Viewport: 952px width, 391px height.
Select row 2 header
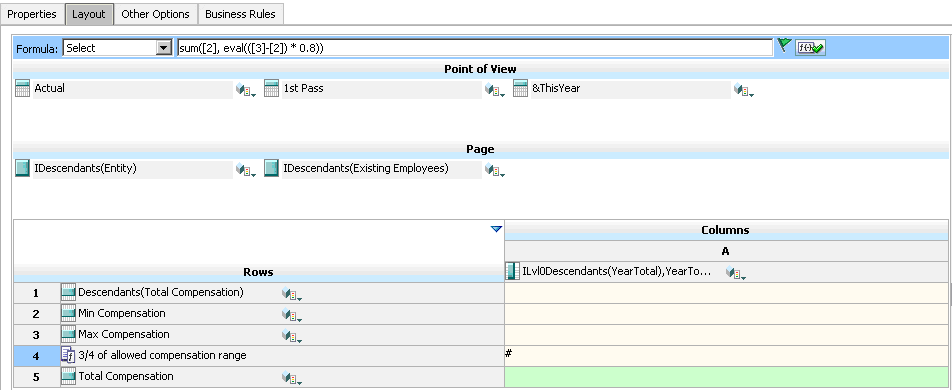click(x=36, y=314)
